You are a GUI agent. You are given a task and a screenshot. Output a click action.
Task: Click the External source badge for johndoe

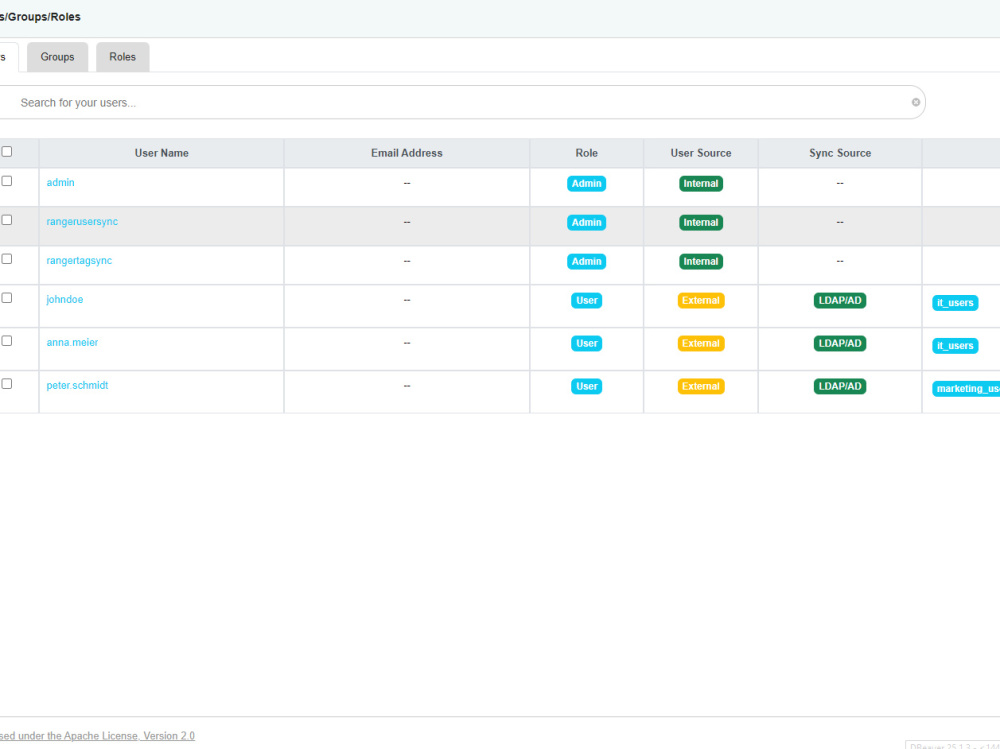pos(701,300)
